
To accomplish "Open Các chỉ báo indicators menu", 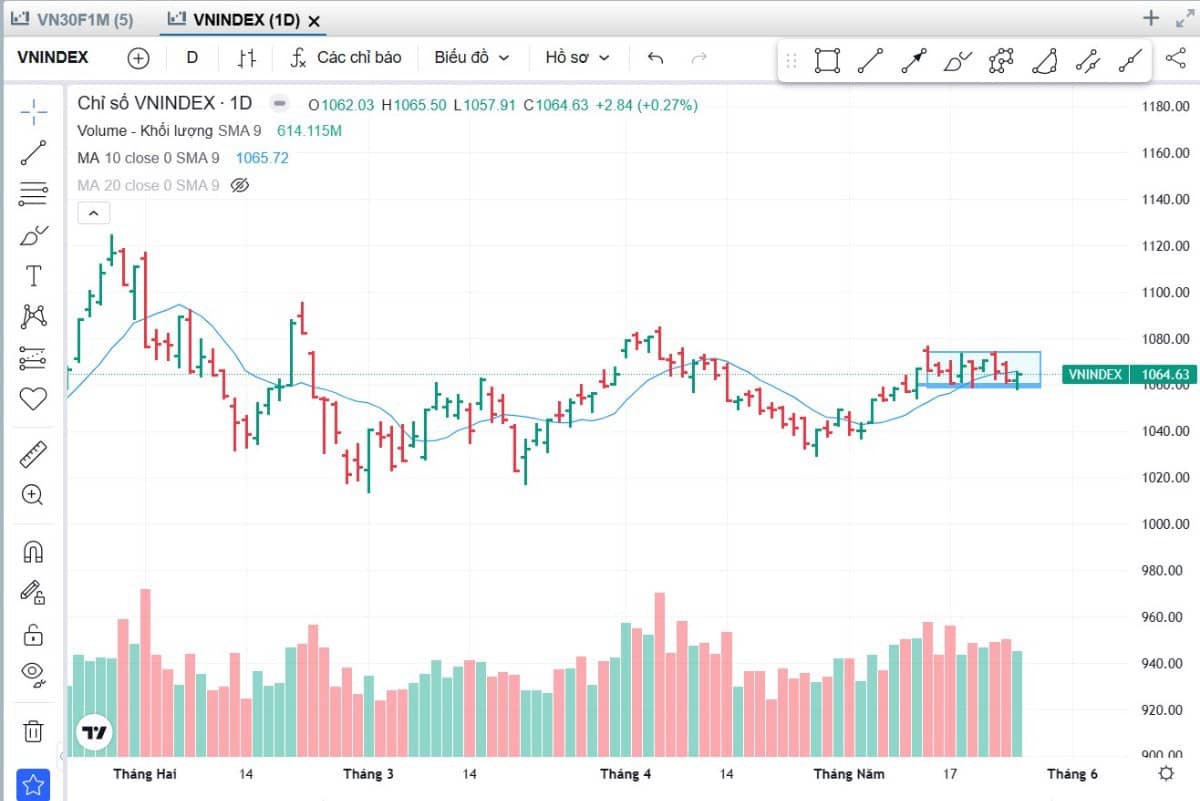I will pyautogui.click(x=346, y=58).
